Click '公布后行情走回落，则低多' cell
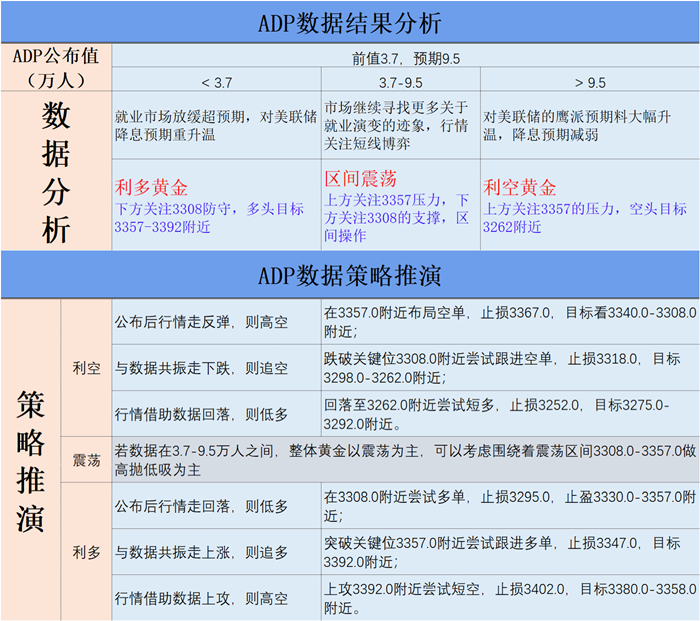Image resolution: width=700 pixels, height=621 pixels. tap(217, 506)
